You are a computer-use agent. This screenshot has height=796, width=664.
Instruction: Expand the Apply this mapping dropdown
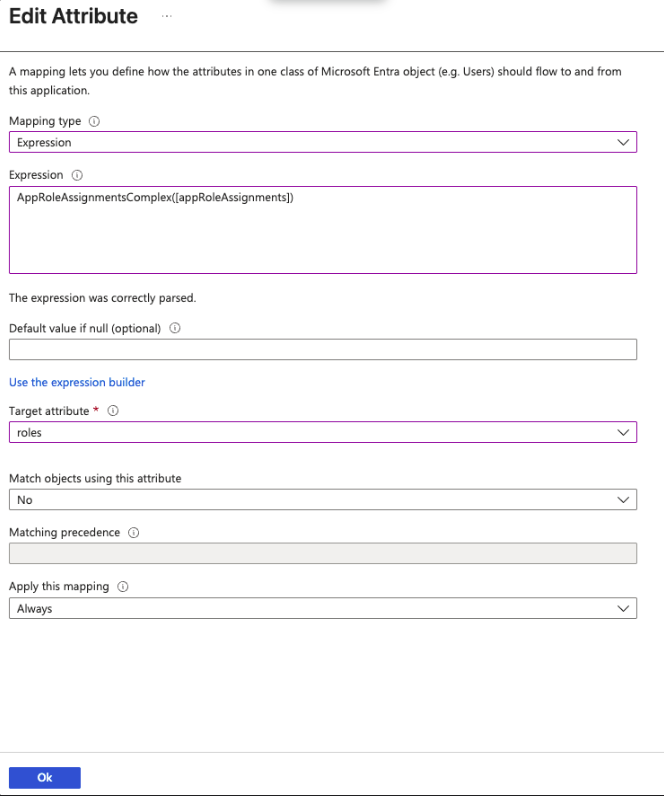point(322,608)
